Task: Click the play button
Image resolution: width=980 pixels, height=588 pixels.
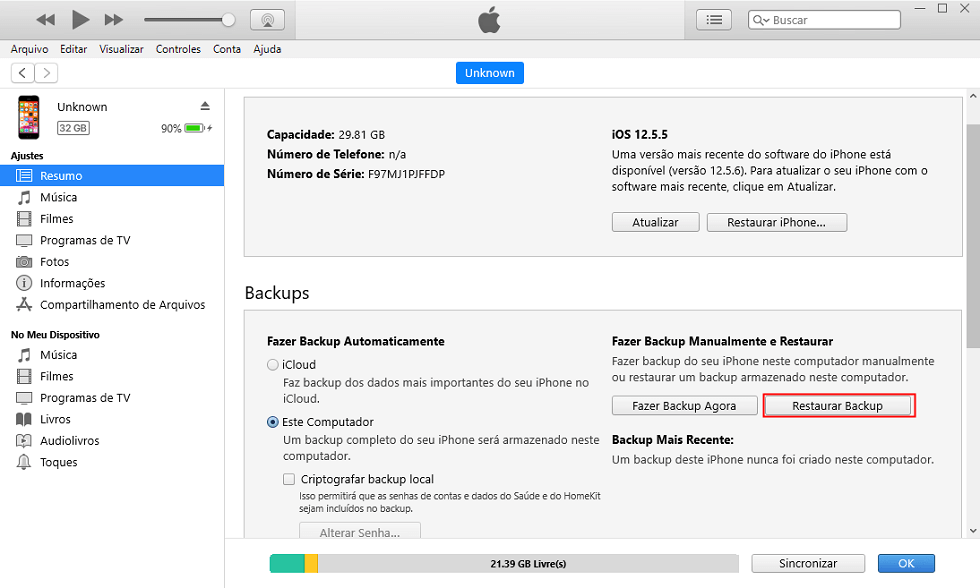Action: [x=81, y=19]
